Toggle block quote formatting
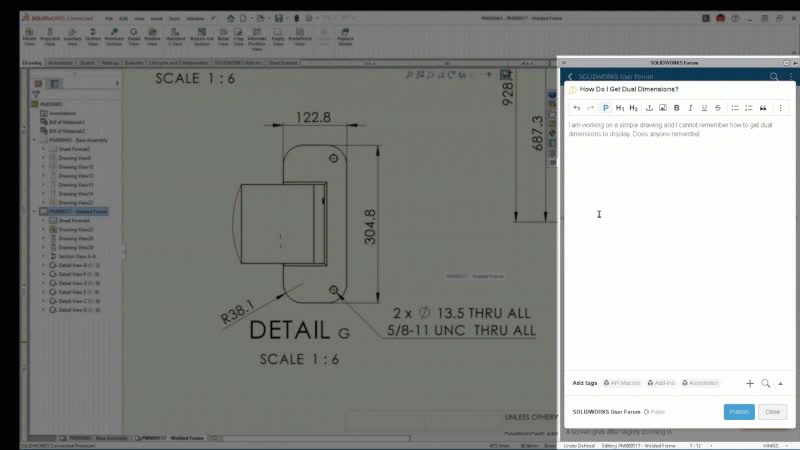The height and width of the screenshot is (450, 800). click(x=763, y=108)
